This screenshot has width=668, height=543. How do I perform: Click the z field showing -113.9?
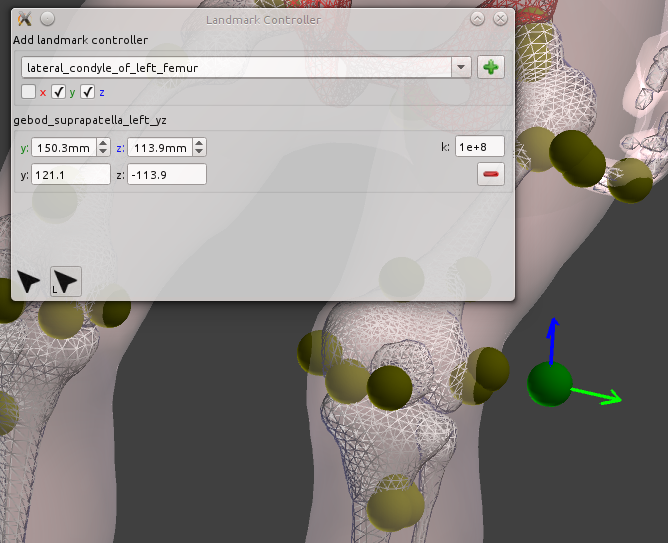[x=167, y=174]
